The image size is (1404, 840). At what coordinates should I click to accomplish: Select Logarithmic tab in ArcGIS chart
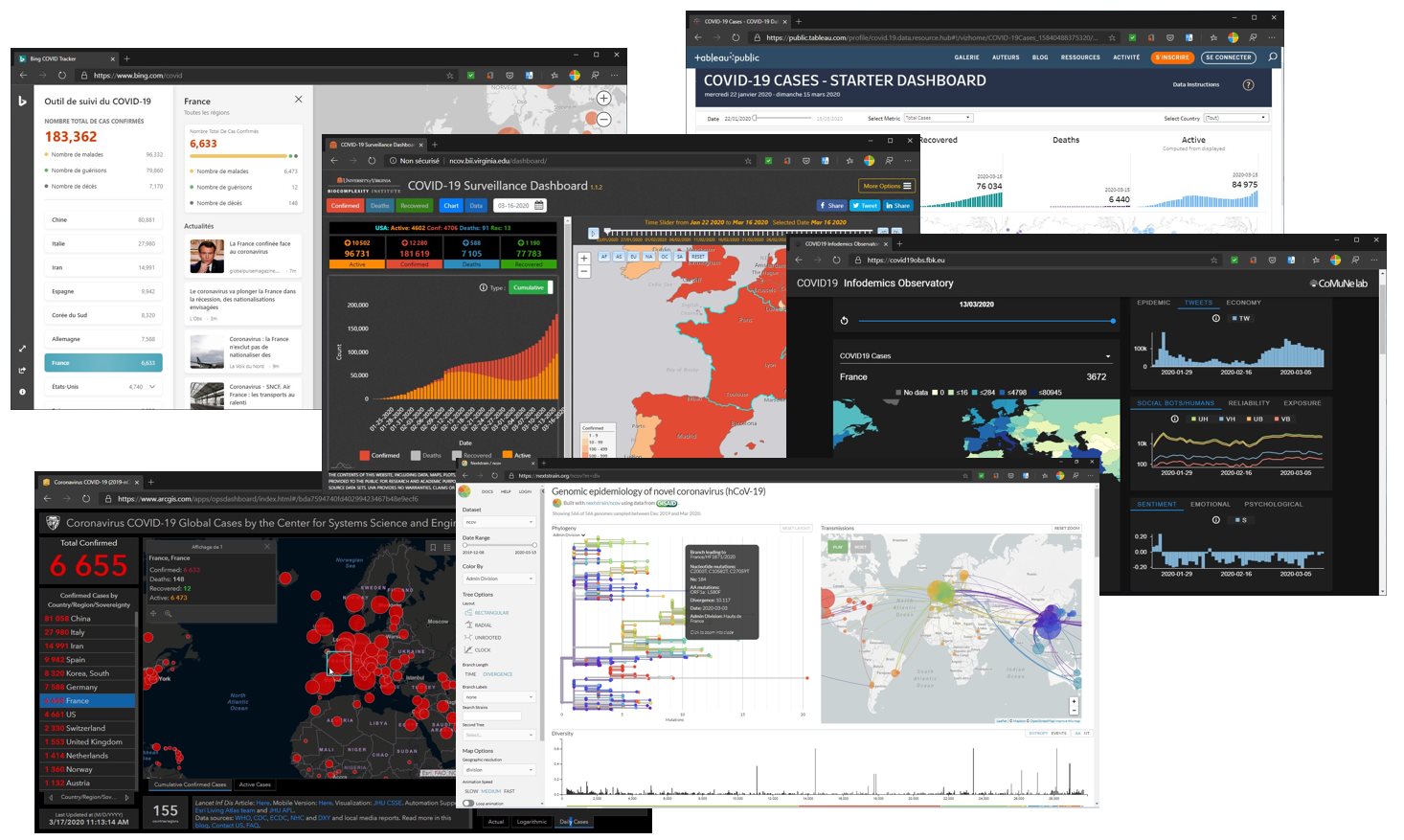point(532,822)
